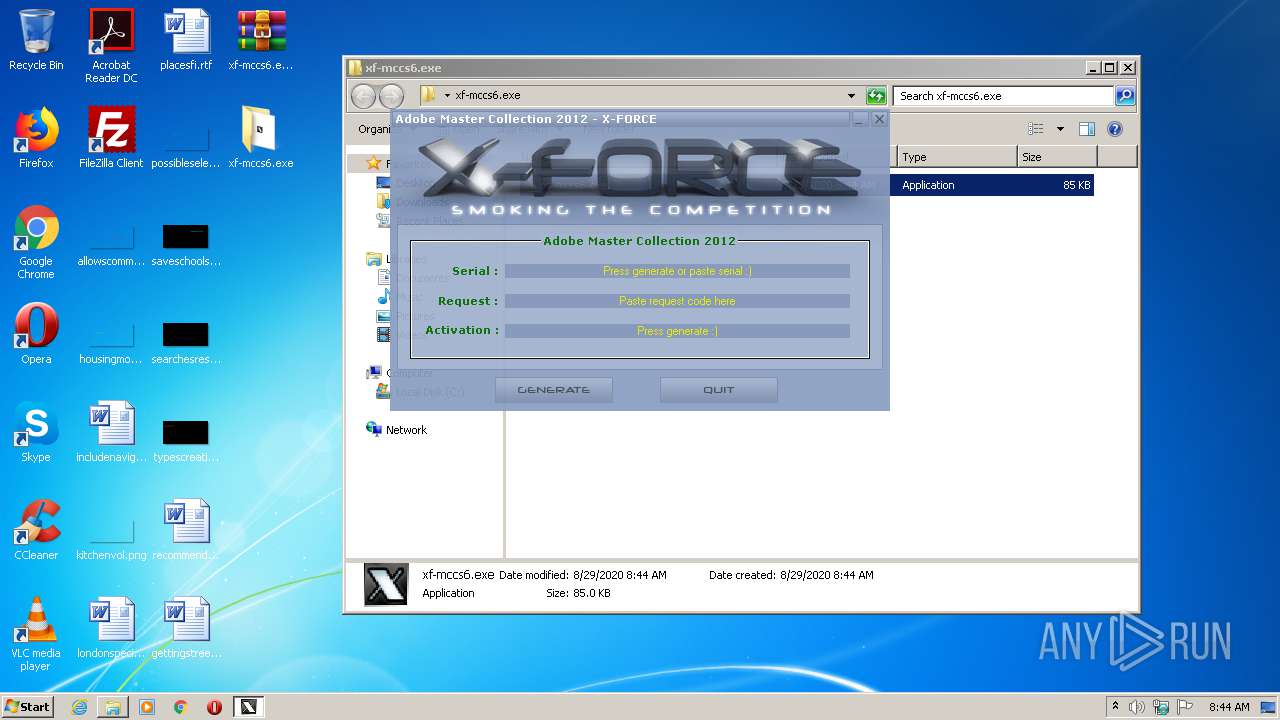Select saveschools black thumbnail file
This screenshot has height=720, width=1280.
click(186, 243)
